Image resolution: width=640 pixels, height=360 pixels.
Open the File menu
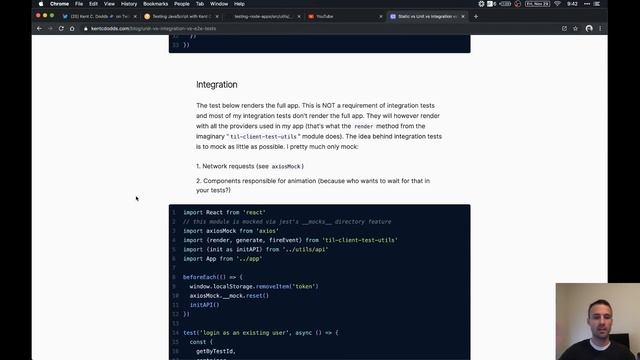point(79,4)
